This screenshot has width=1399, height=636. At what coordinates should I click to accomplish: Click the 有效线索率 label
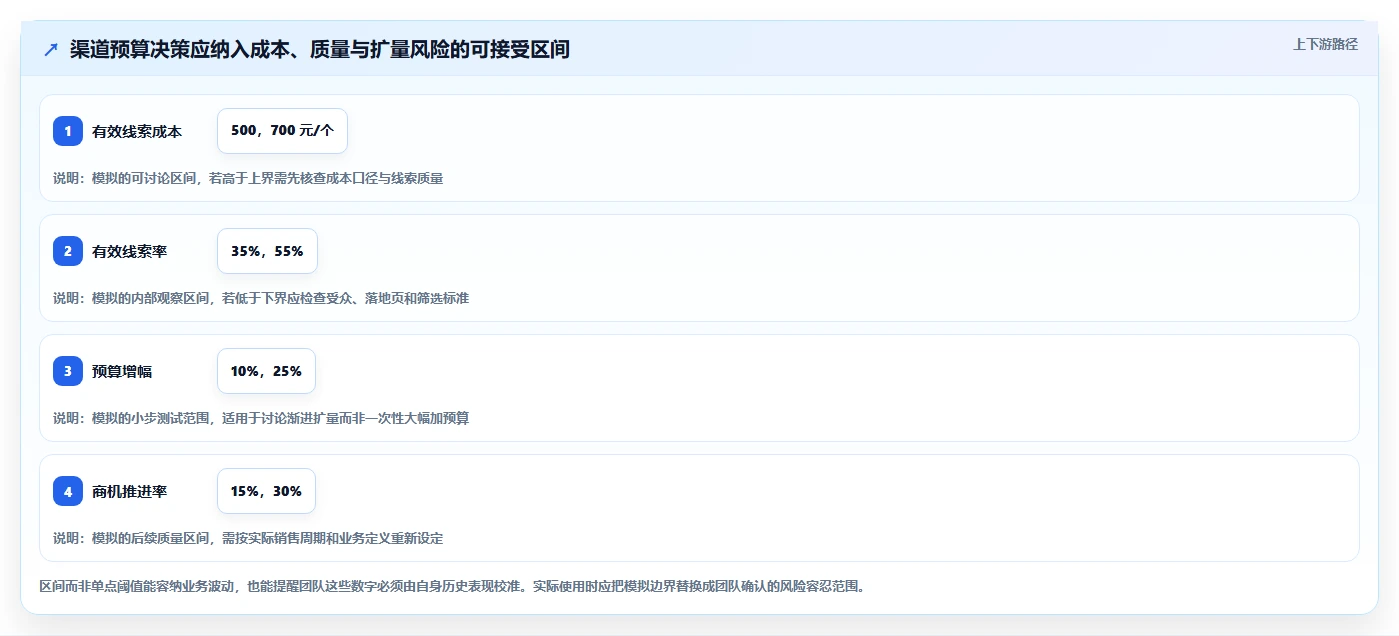pyautogui.click(x=130, y=251)
